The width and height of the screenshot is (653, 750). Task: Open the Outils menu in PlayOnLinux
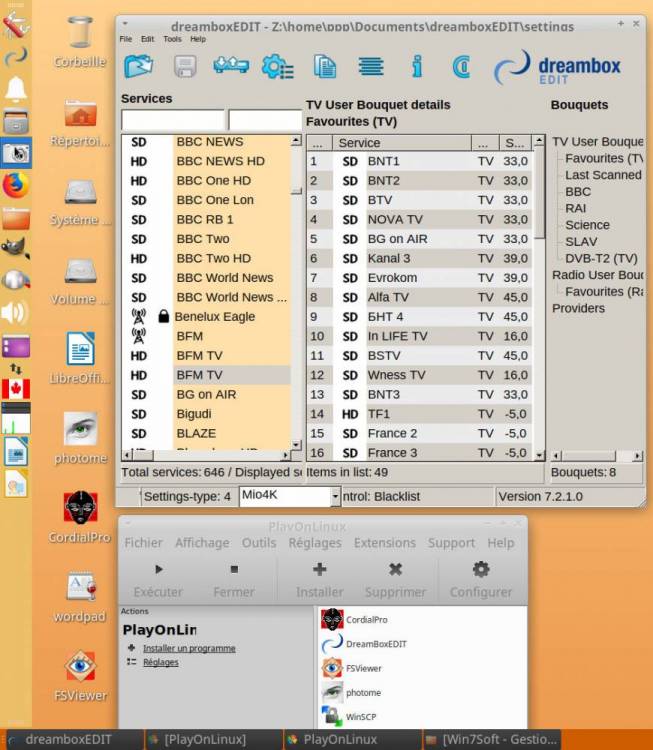point(259,543)
